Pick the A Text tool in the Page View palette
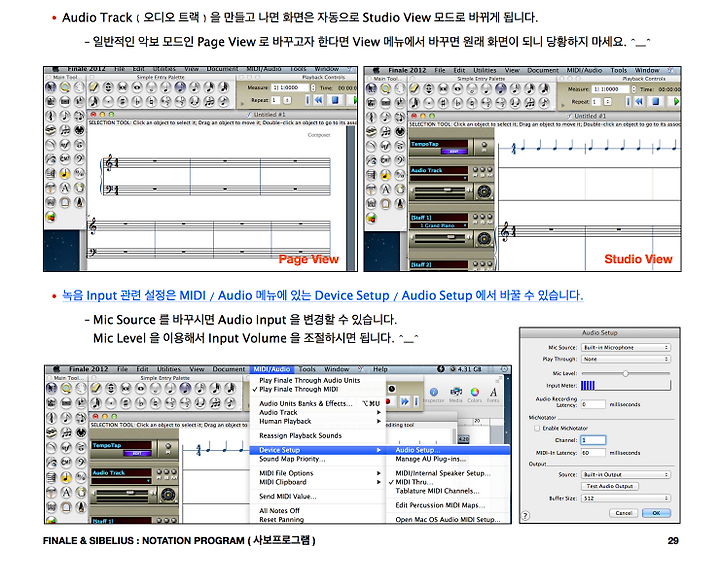This screenshot has height=585, width=720. pyautogui.click(x=65, y=188)
